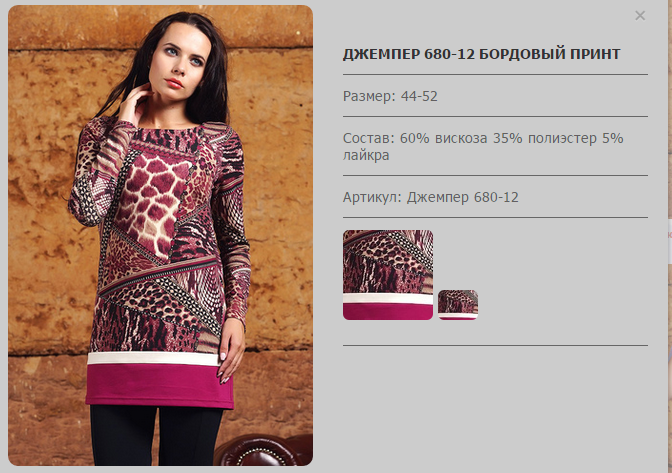Image resolution: width=672 pixels, height=473 pixels.
Task: Close the product popup with the X icon
Action: tap(640, 16)
